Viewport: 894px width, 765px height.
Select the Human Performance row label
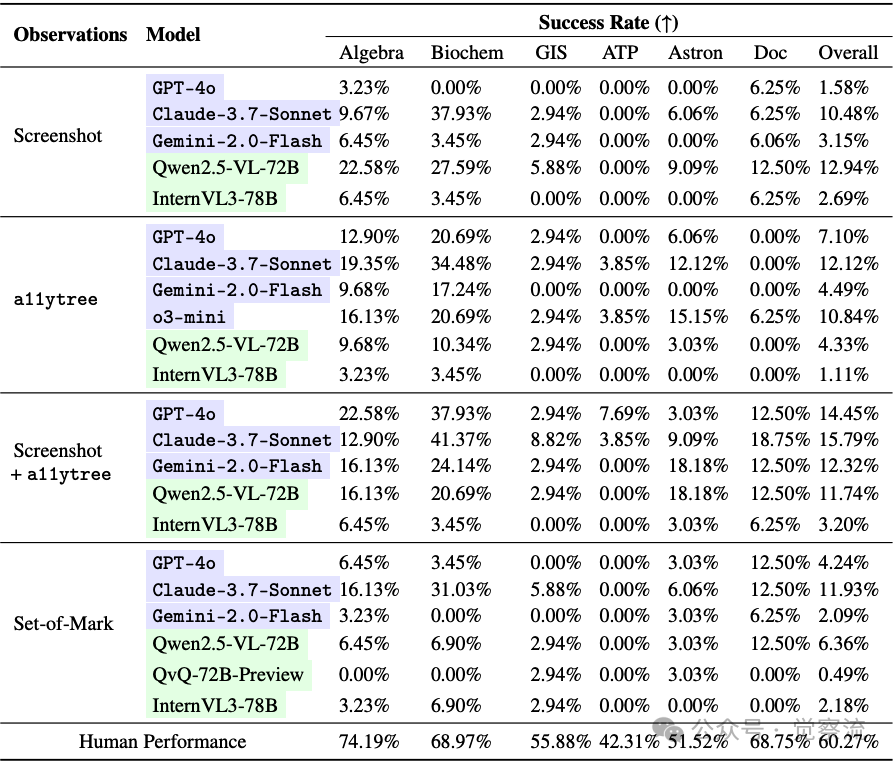pyautogui.click(x=162, y=741)
